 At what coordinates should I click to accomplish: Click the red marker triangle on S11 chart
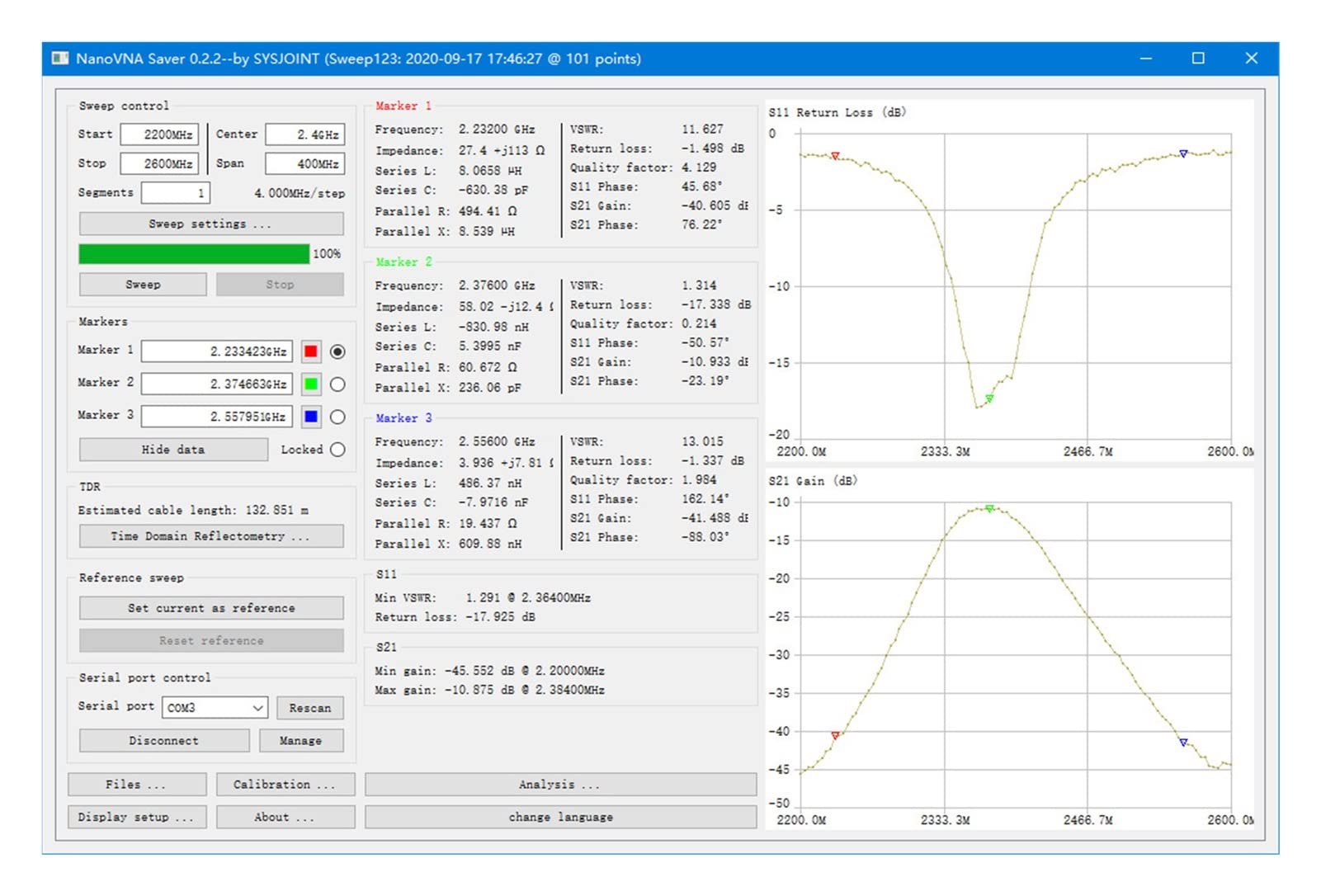(835, 155)
